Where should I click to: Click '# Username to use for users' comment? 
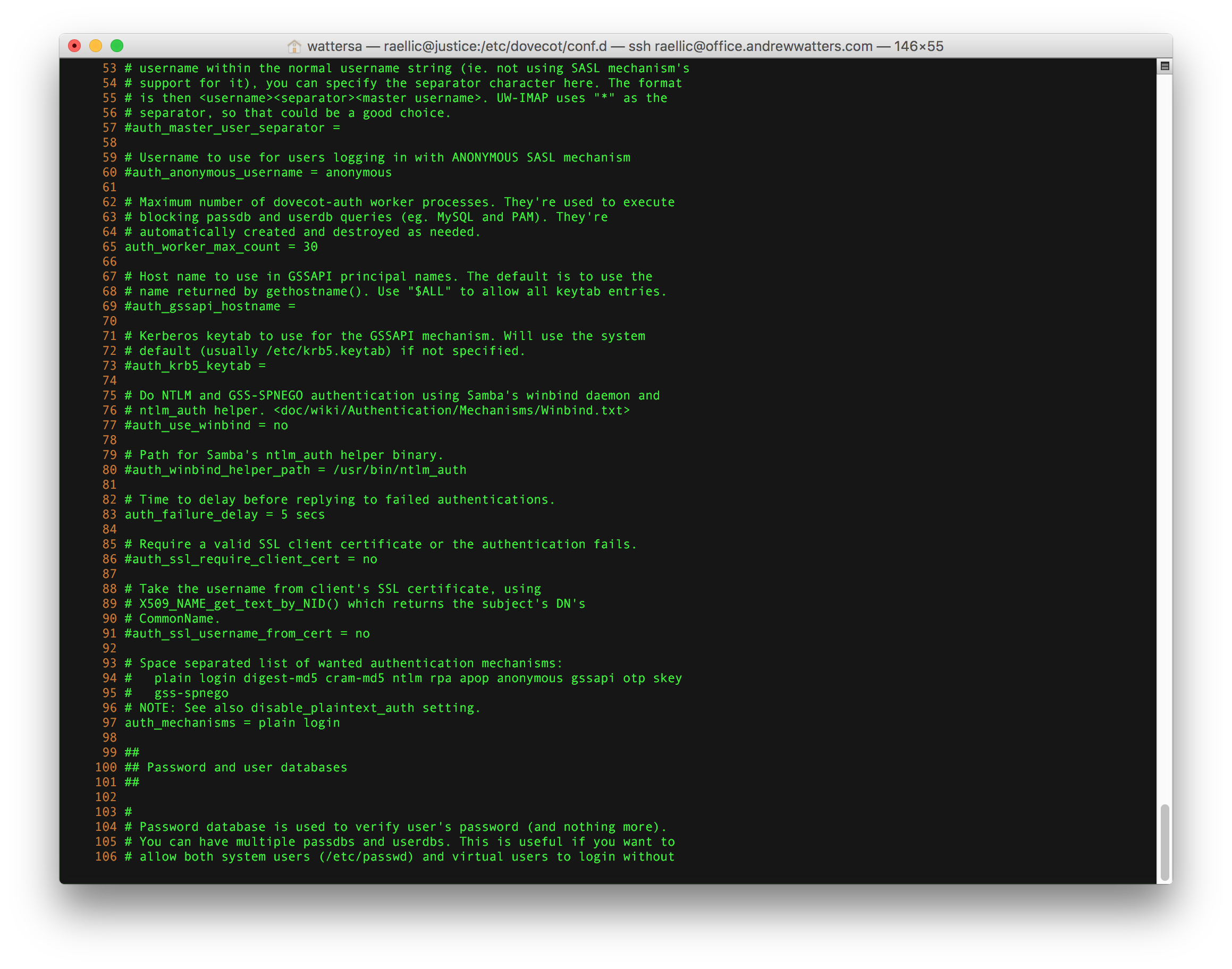coord(377,158)
